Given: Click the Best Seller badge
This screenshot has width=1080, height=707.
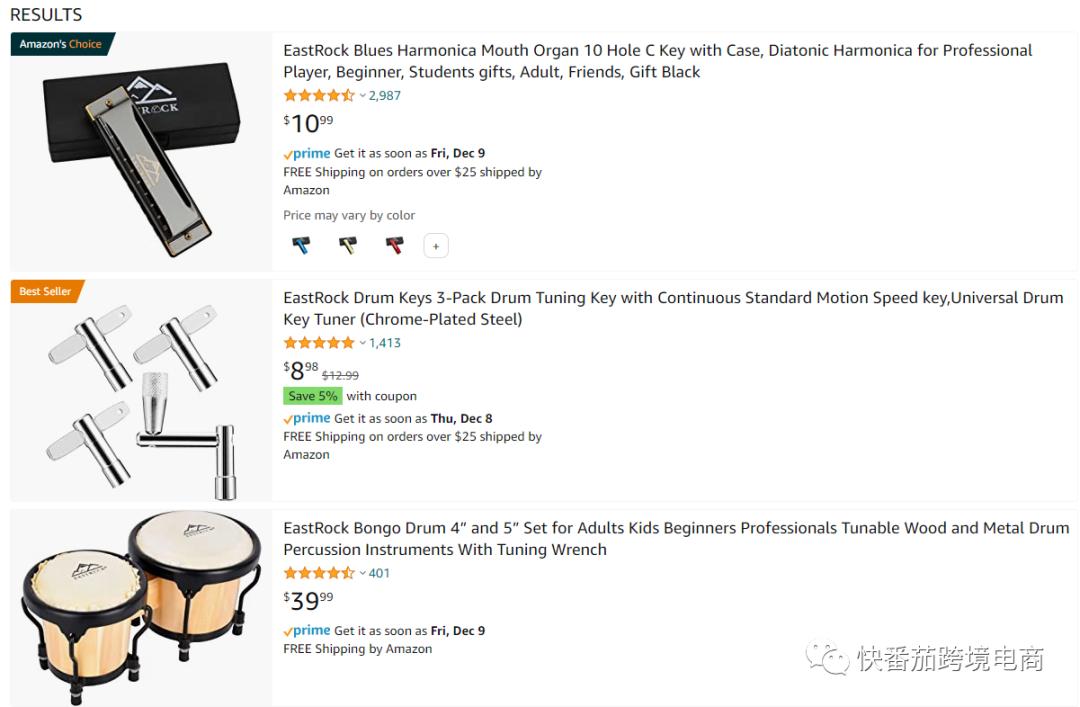Looking at the screenshot, I should [46, 291].
